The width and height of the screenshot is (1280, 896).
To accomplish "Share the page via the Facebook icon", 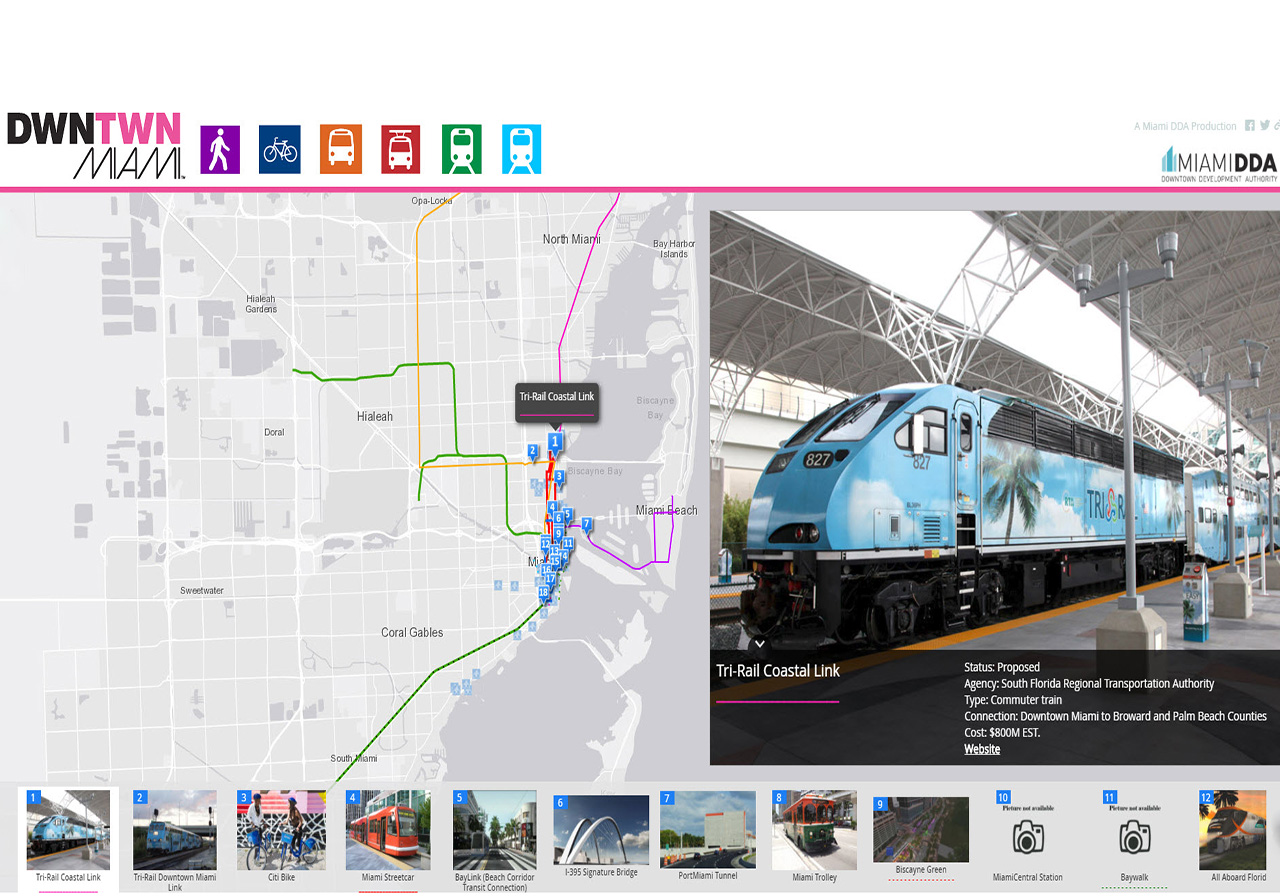I will tap(1250, 125).
